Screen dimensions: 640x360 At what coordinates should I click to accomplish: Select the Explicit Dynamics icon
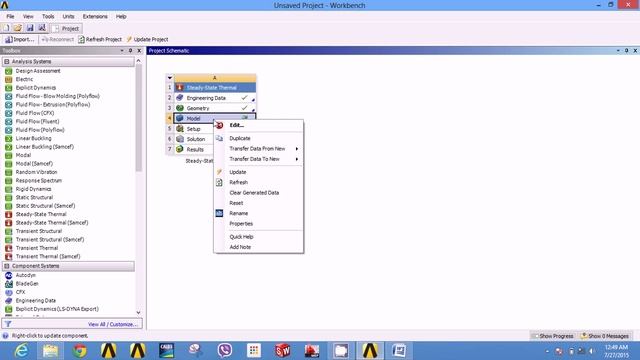[x=9, y=88]
